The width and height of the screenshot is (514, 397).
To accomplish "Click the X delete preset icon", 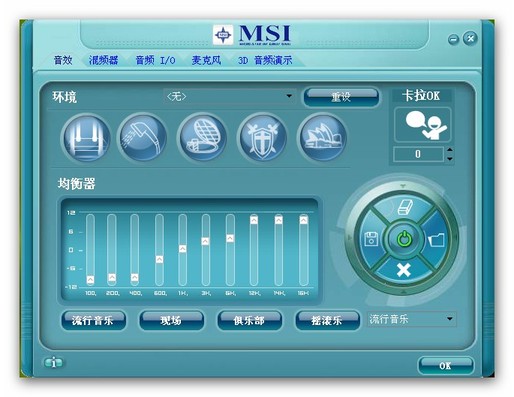I will (404, 270).
